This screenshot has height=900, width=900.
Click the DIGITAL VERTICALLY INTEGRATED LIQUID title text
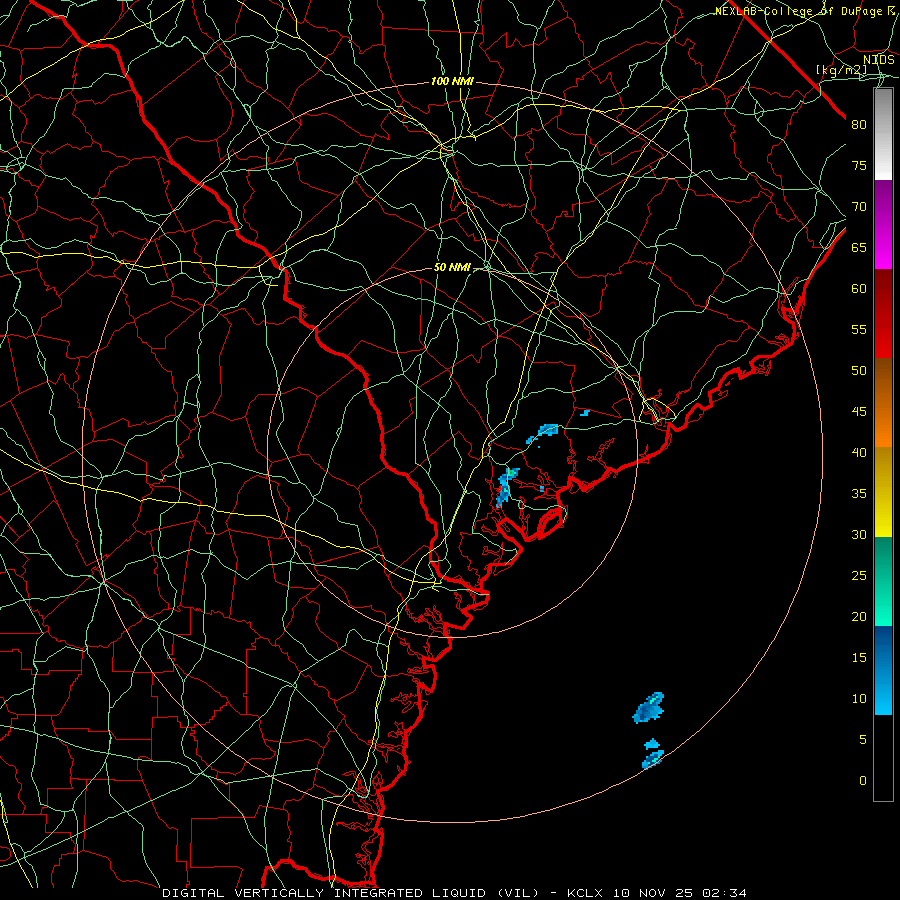pyautogui.click(x=352, y=893)
